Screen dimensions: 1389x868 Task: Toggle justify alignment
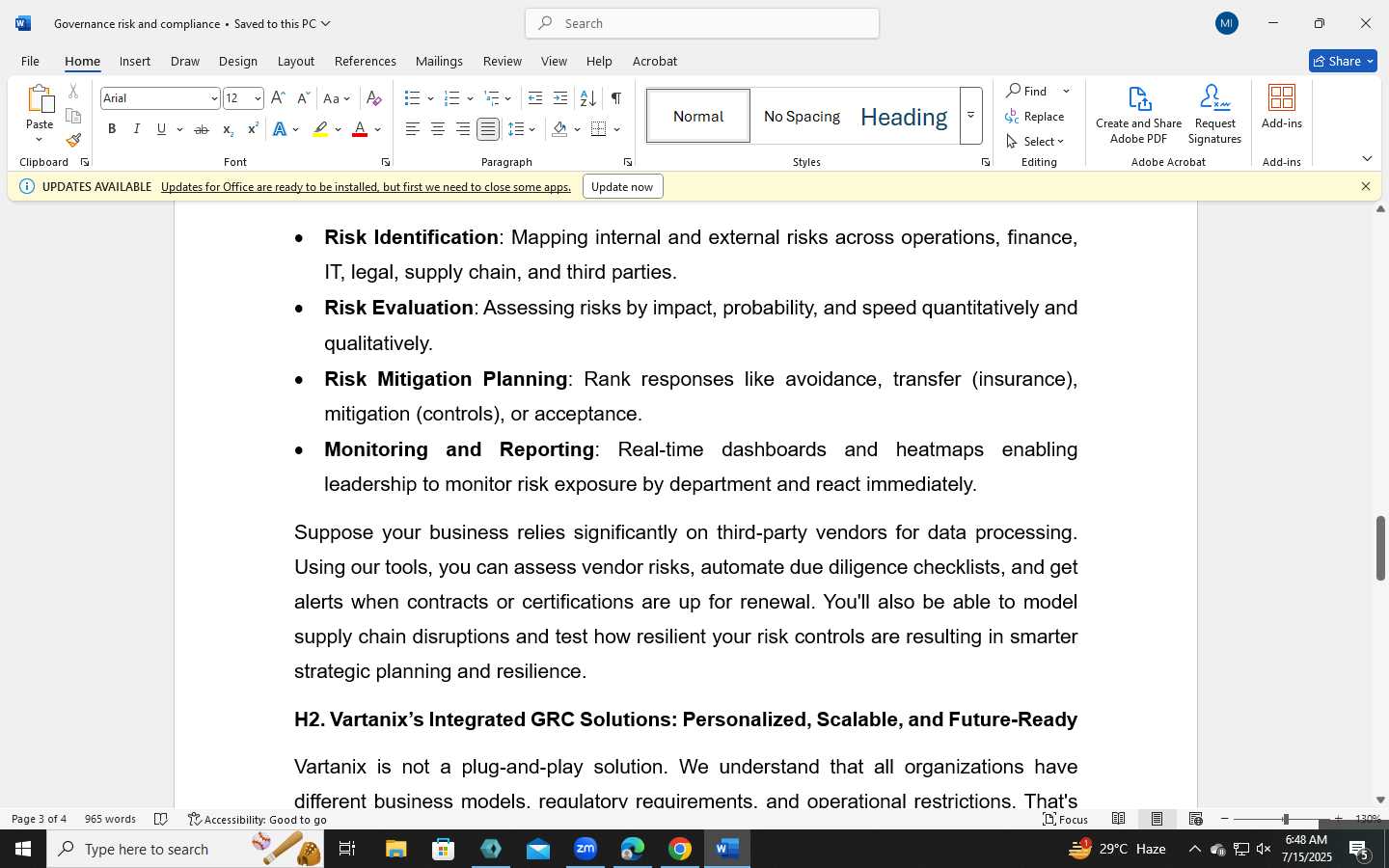[488, 129]
